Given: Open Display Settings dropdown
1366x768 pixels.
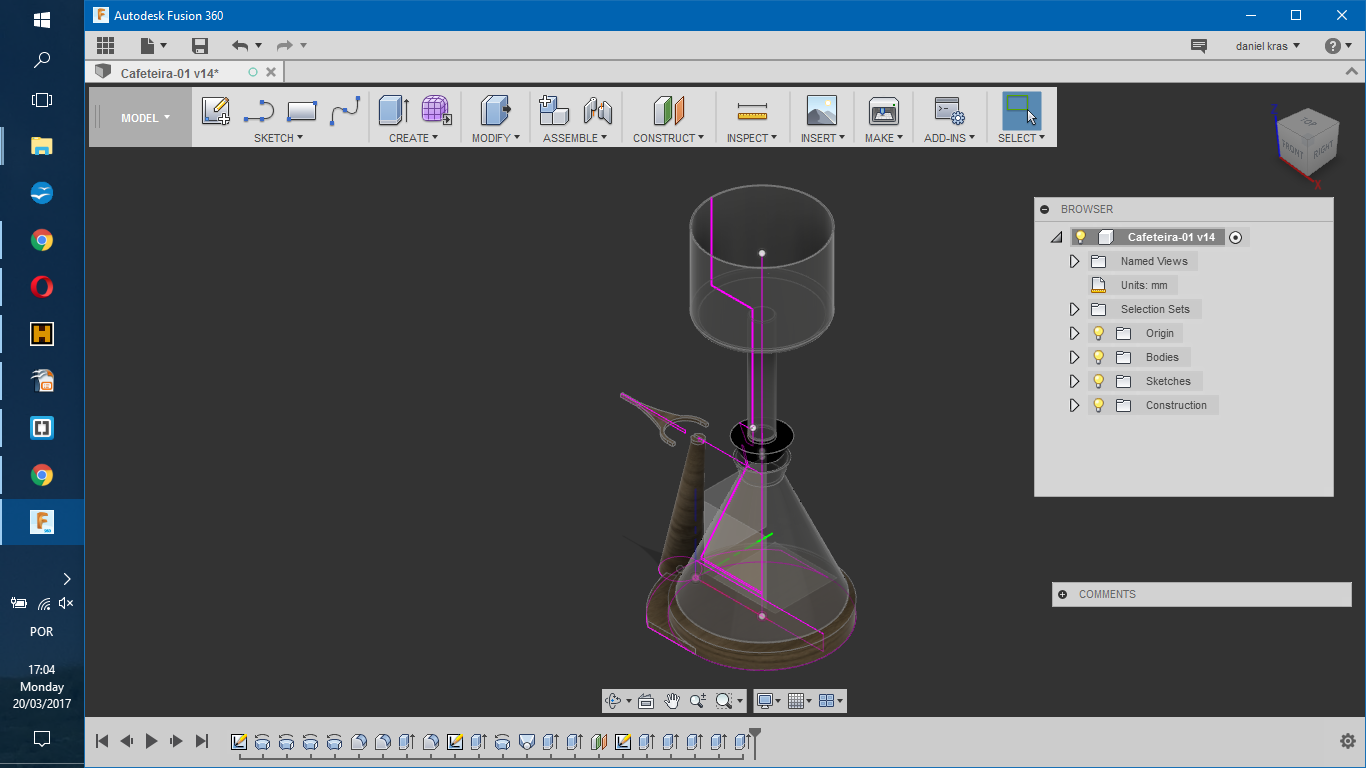Looking at the screenshot, I should coord(768,701).
